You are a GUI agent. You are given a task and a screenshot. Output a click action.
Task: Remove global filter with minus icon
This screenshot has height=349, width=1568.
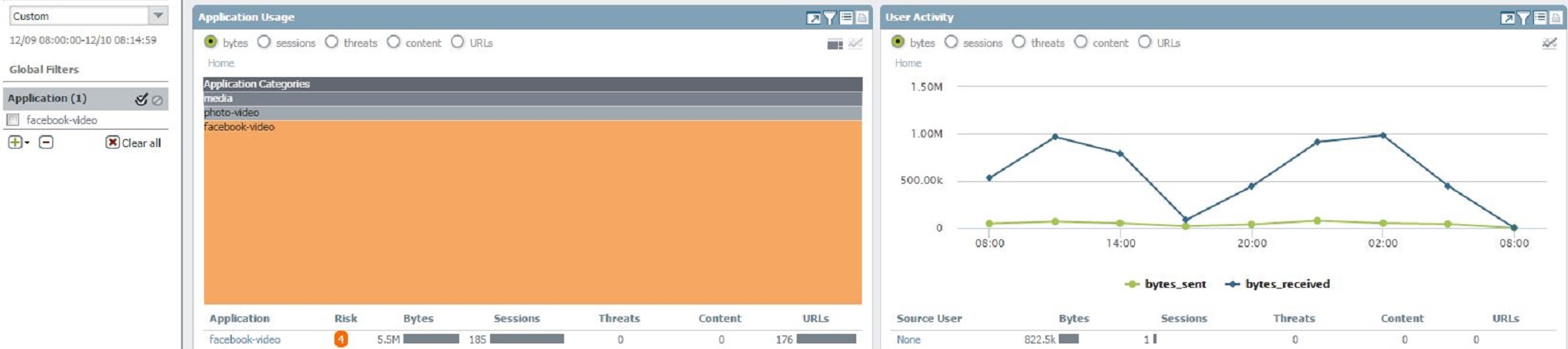tap(46, 142)
